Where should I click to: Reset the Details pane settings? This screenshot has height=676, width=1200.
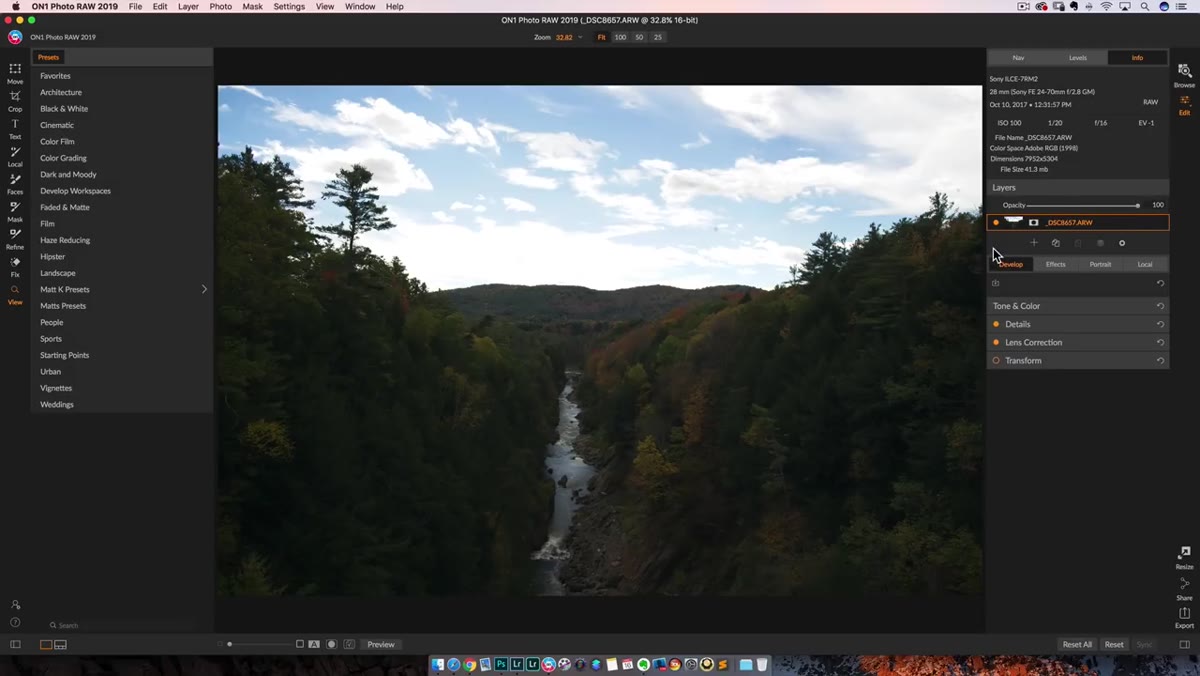[x=1160, y=324]
